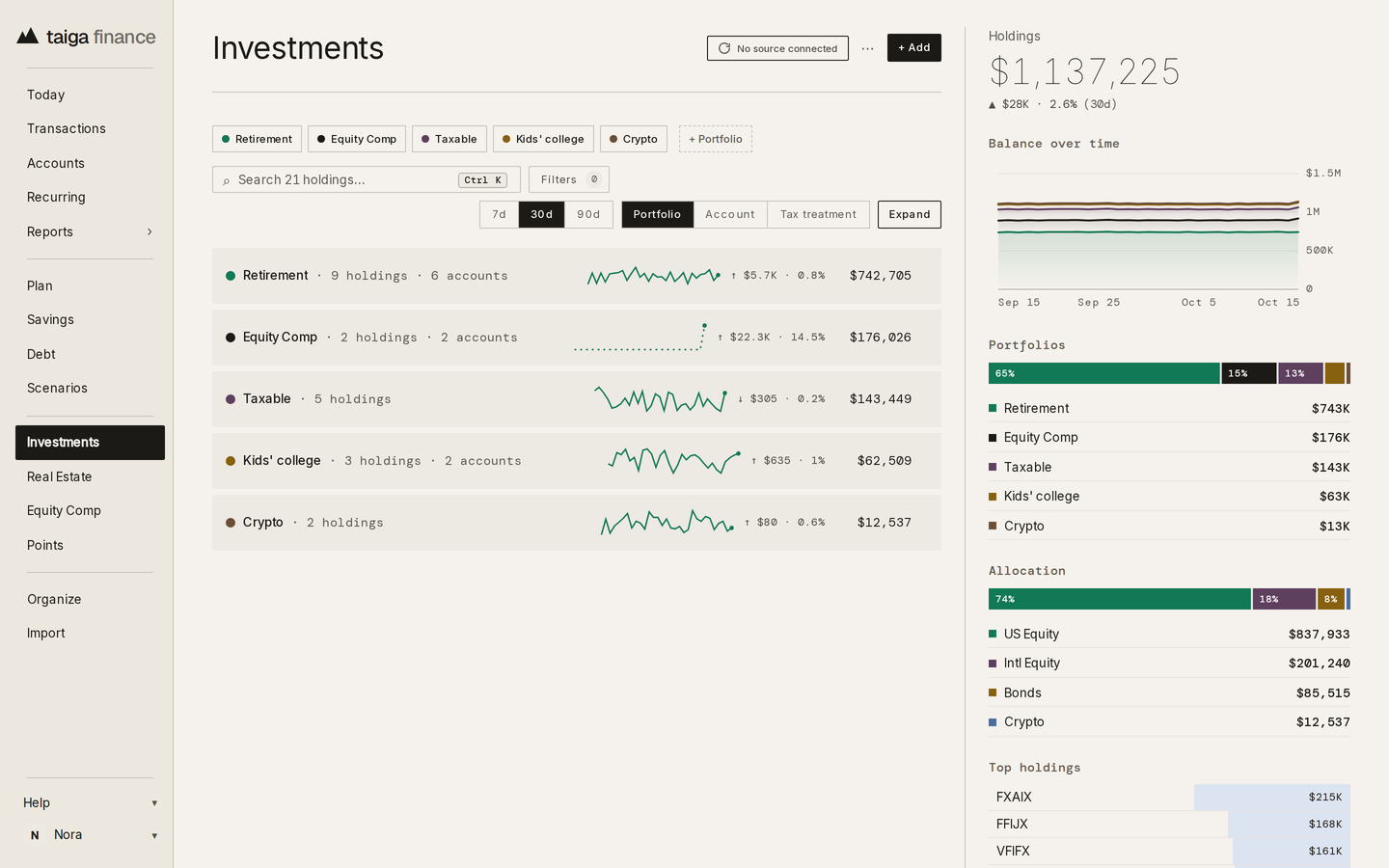Switch grouping to Tax treatment tab
This screenshot has height=868, width=1389.
pyautogui.click(x=818, y=214)
